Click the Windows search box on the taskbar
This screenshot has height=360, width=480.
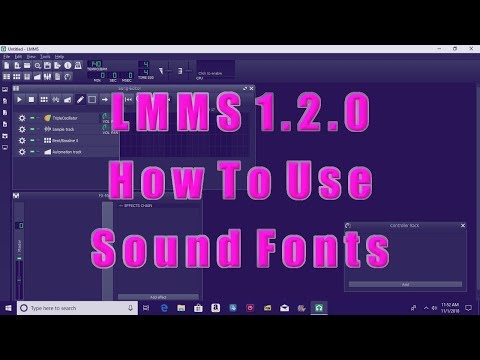click(x=77, y=308)
